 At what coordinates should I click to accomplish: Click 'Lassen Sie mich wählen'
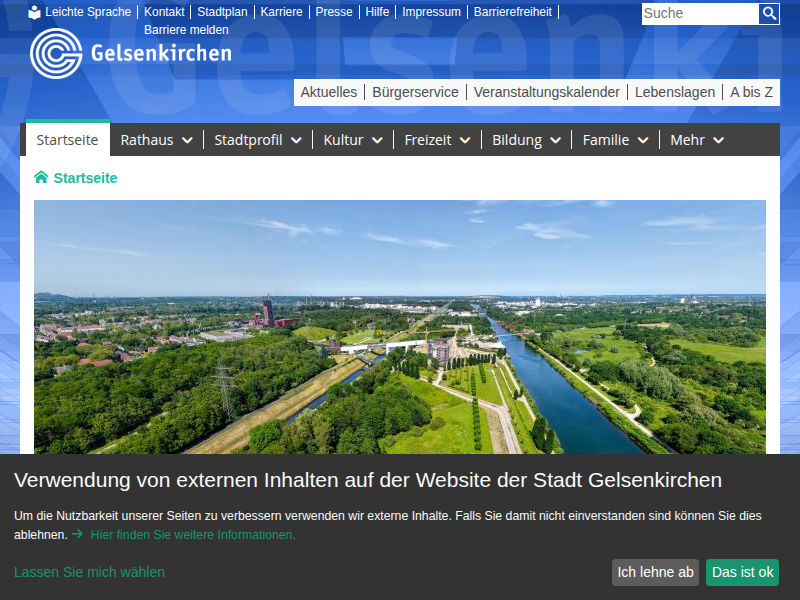click(x=89, y=572)
